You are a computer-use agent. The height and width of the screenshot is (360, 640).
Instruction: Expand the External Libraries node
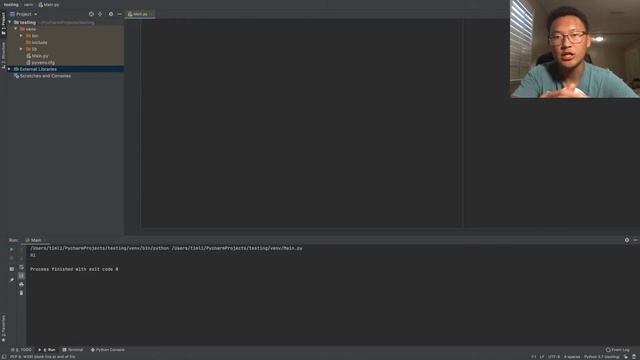pyautogui.click(x=9, y=69)
